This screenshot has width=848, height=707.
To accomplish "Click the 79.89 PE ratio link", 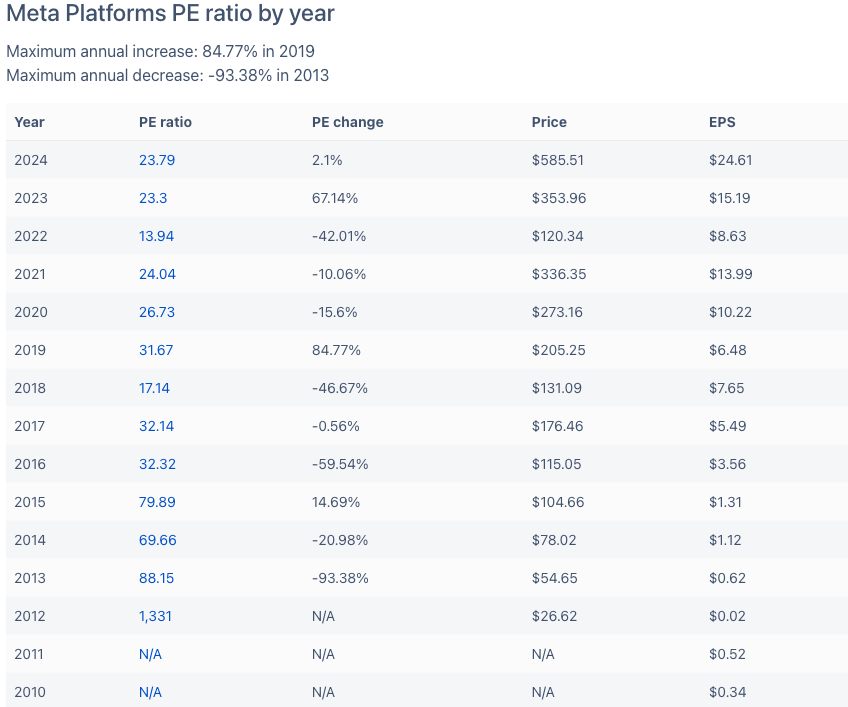I will (158, 502).
